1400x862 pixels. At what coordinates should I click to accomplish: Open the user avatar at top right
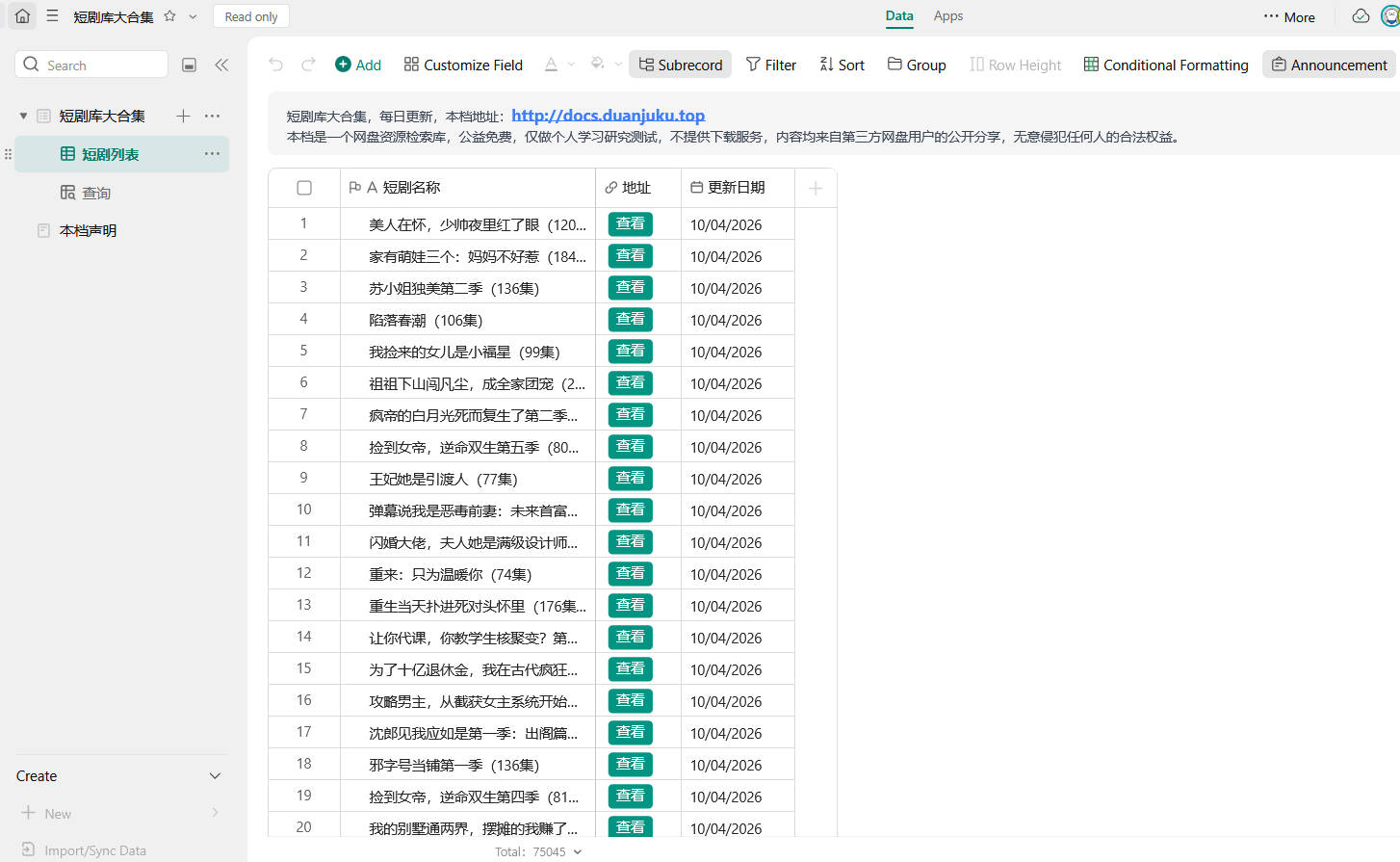(x=1390, y=16)
